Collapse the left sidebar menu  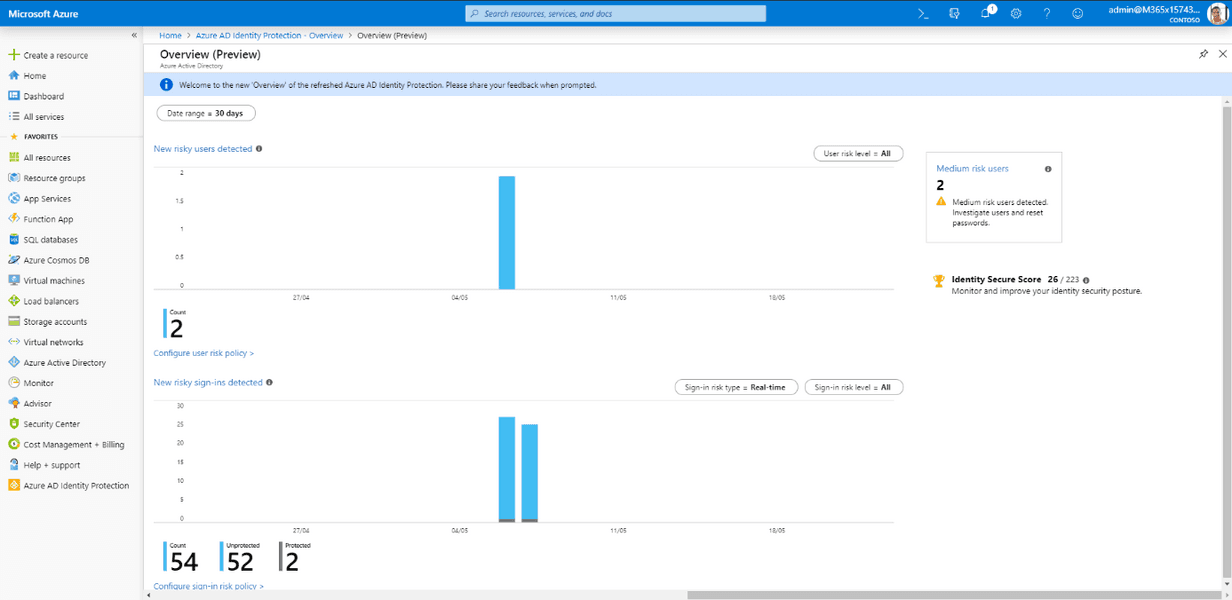(135, 35)
